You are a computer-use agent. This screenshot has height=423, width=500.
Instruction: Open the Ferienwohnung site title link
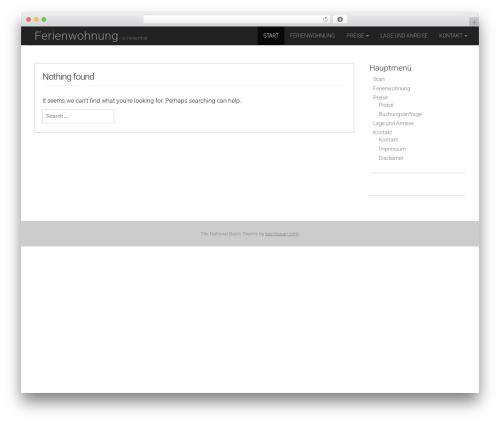76,36
